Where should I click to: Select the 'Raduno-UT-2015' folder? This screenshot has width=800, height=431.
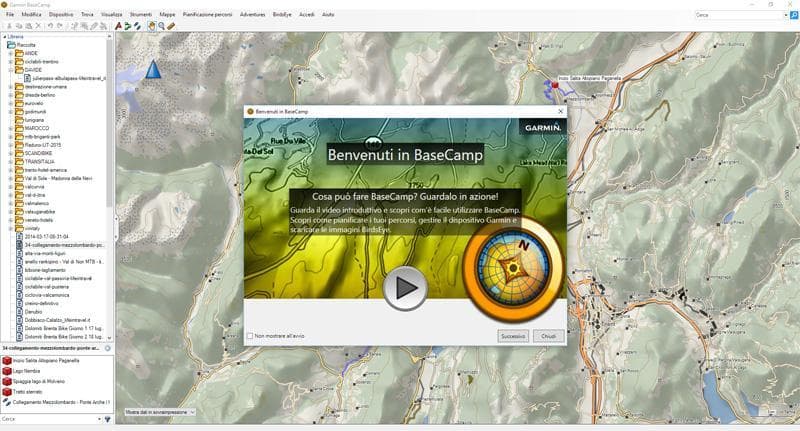click(43, 145)
